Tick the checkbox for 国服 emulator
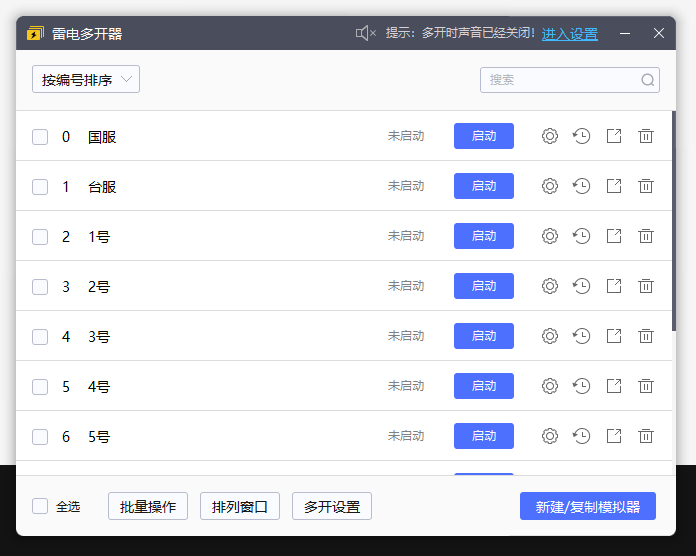 [x=40, y=137]
